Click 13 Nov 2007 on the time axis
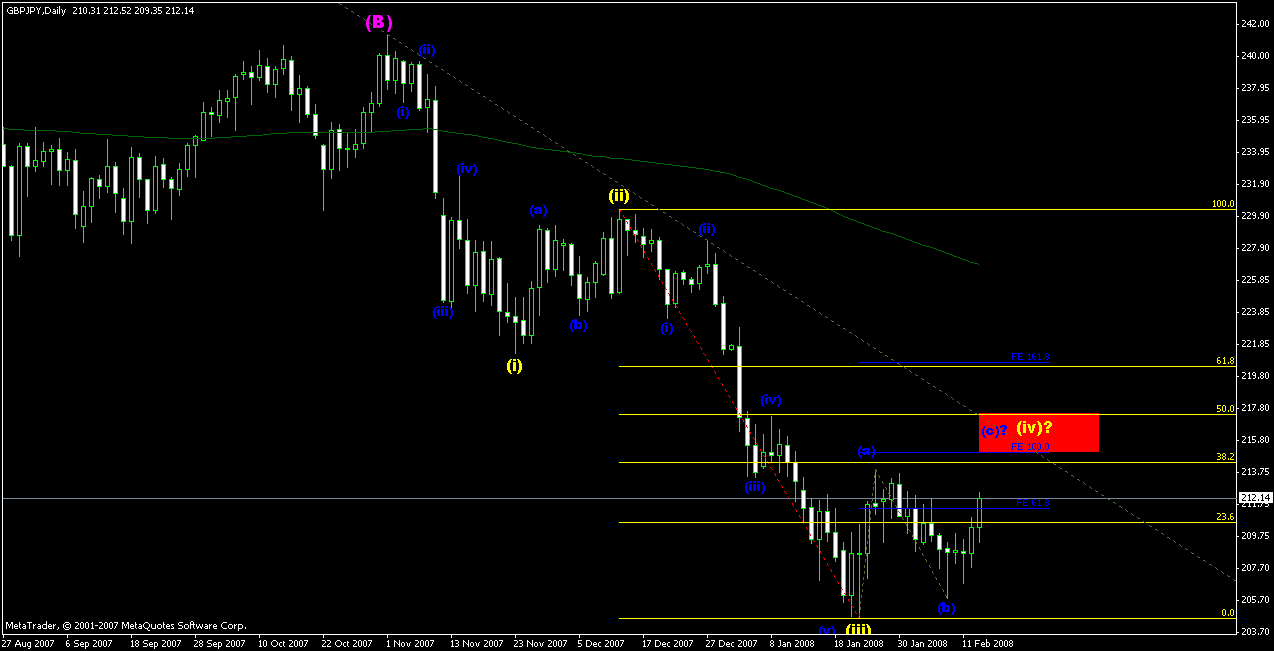This screenshot has width=1274, height=651. tap(476, 644)
